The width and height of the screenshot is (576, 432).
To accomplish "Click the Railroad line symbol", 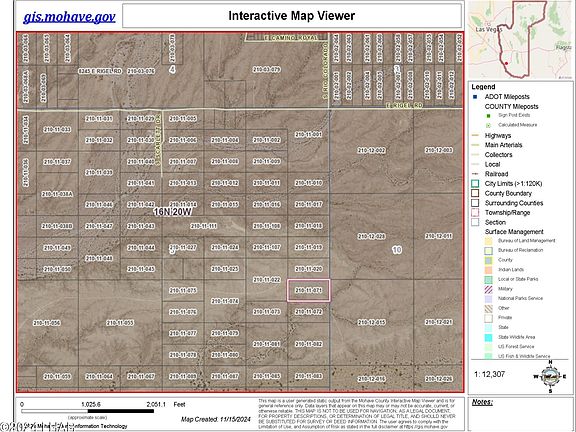I will click(x=475, y=174).
